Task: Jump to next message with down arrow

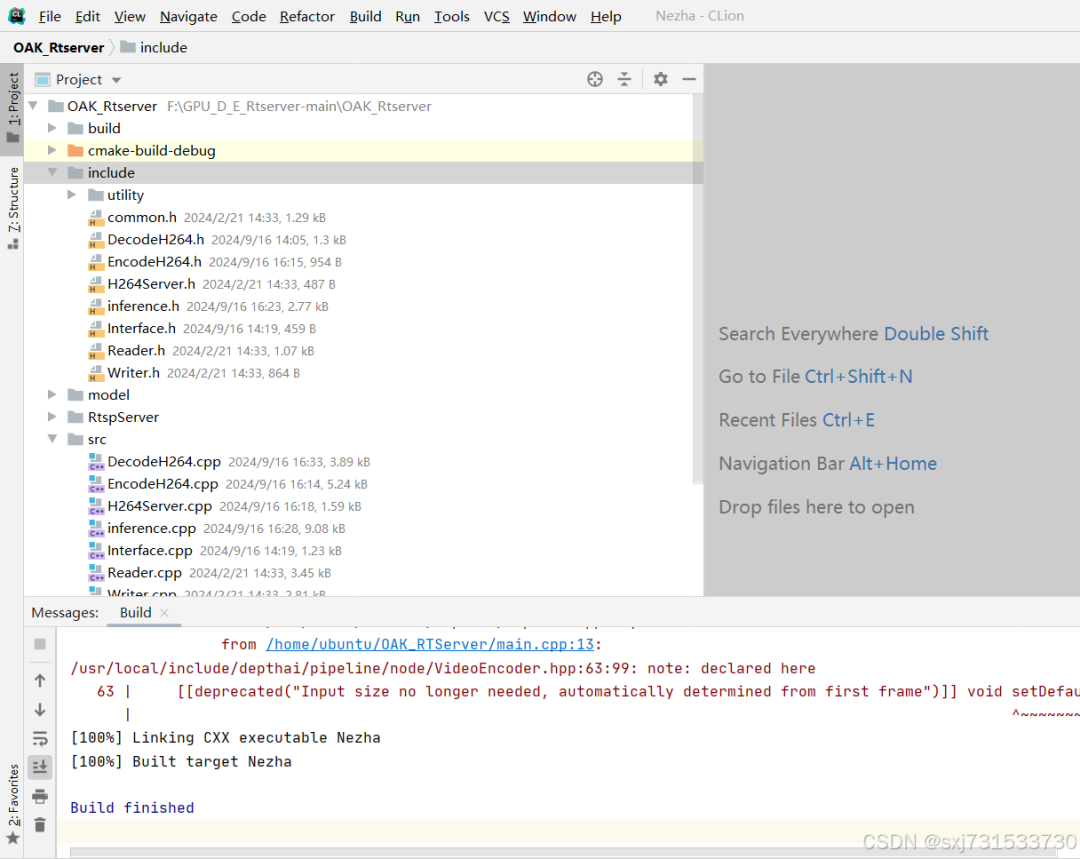Action: pos(40,709)
